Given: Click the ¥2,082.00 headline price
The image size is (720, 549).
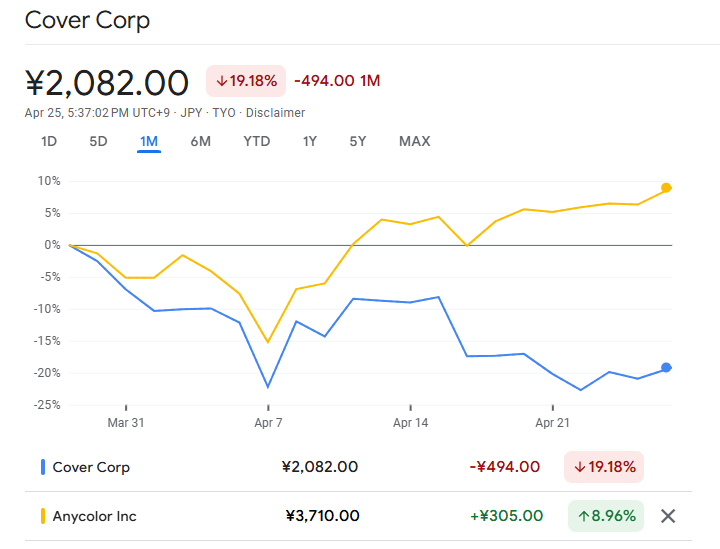Looking at the screenshot, I should click(x=107, y=81).
